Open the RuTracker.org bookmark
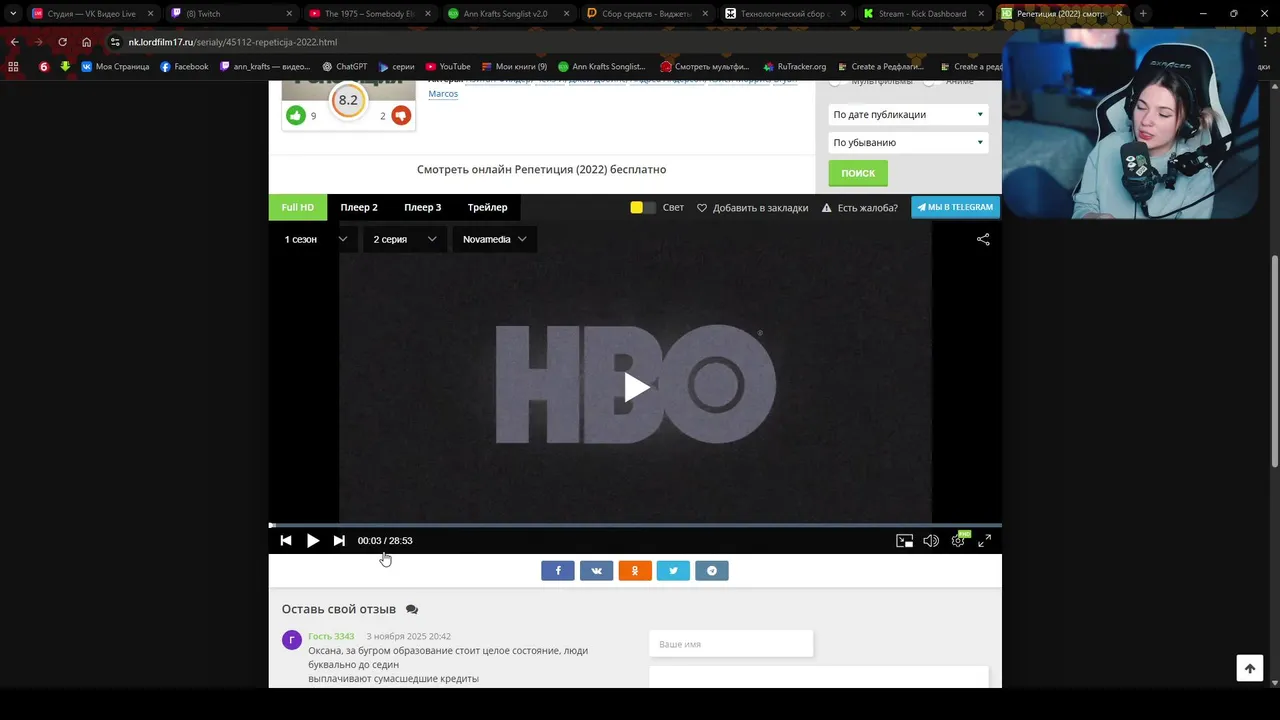 click(x=794, y=67)
